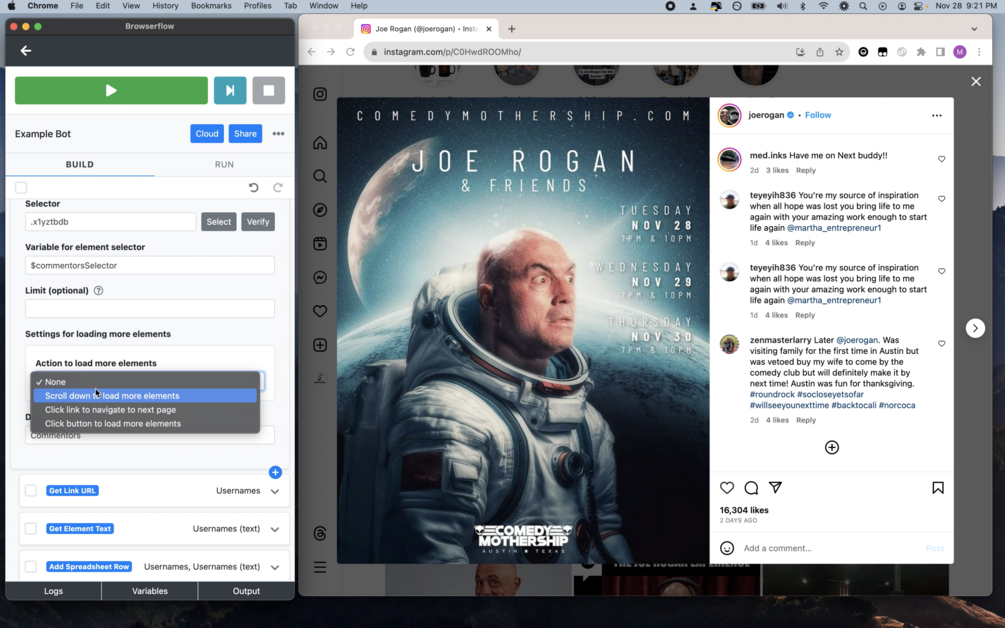Open the Output tab at bottom
Image resolution: width=1005 pixels, height=628 pixels.
tap(246, 591)
